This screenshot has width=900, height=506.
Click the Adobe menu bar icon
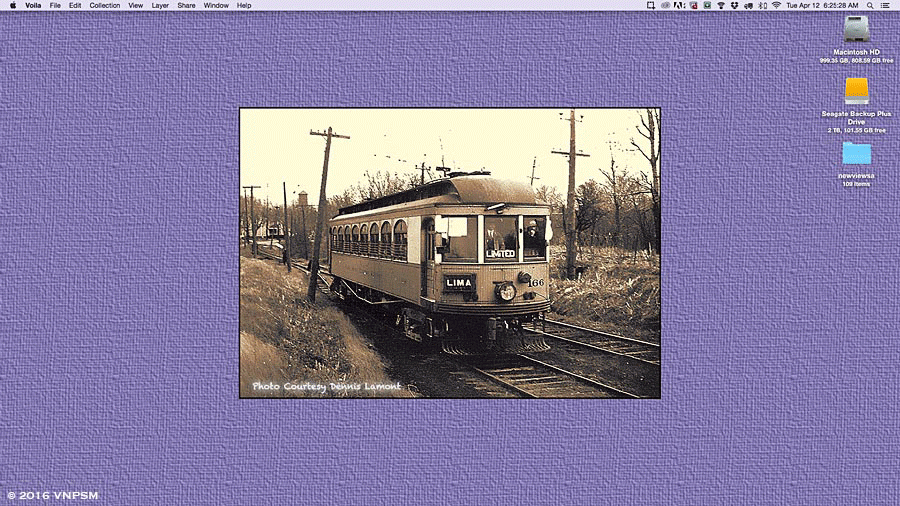pyautogui.click(x=679, y=5)
